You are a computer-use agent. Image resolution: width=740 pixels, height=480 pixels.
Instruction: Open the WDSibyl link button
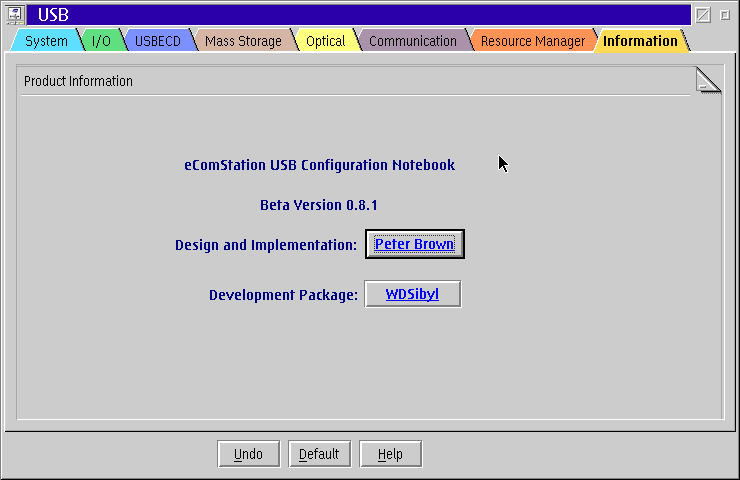coord(412,294)
